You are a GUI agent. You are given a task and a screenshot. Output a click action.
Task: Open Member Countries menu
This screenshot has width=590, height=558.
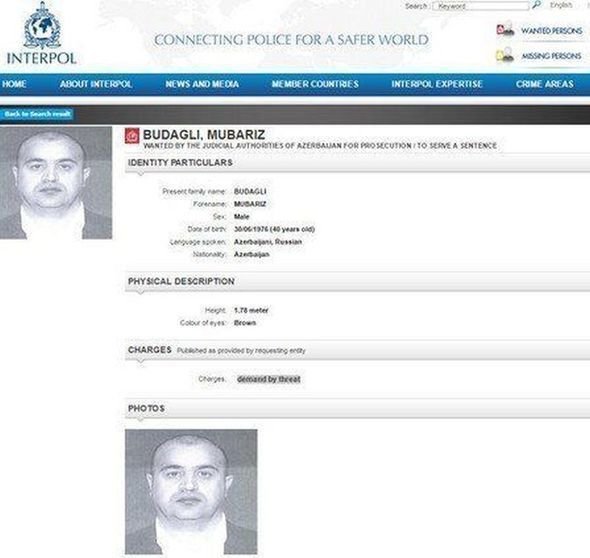point(315,84)
